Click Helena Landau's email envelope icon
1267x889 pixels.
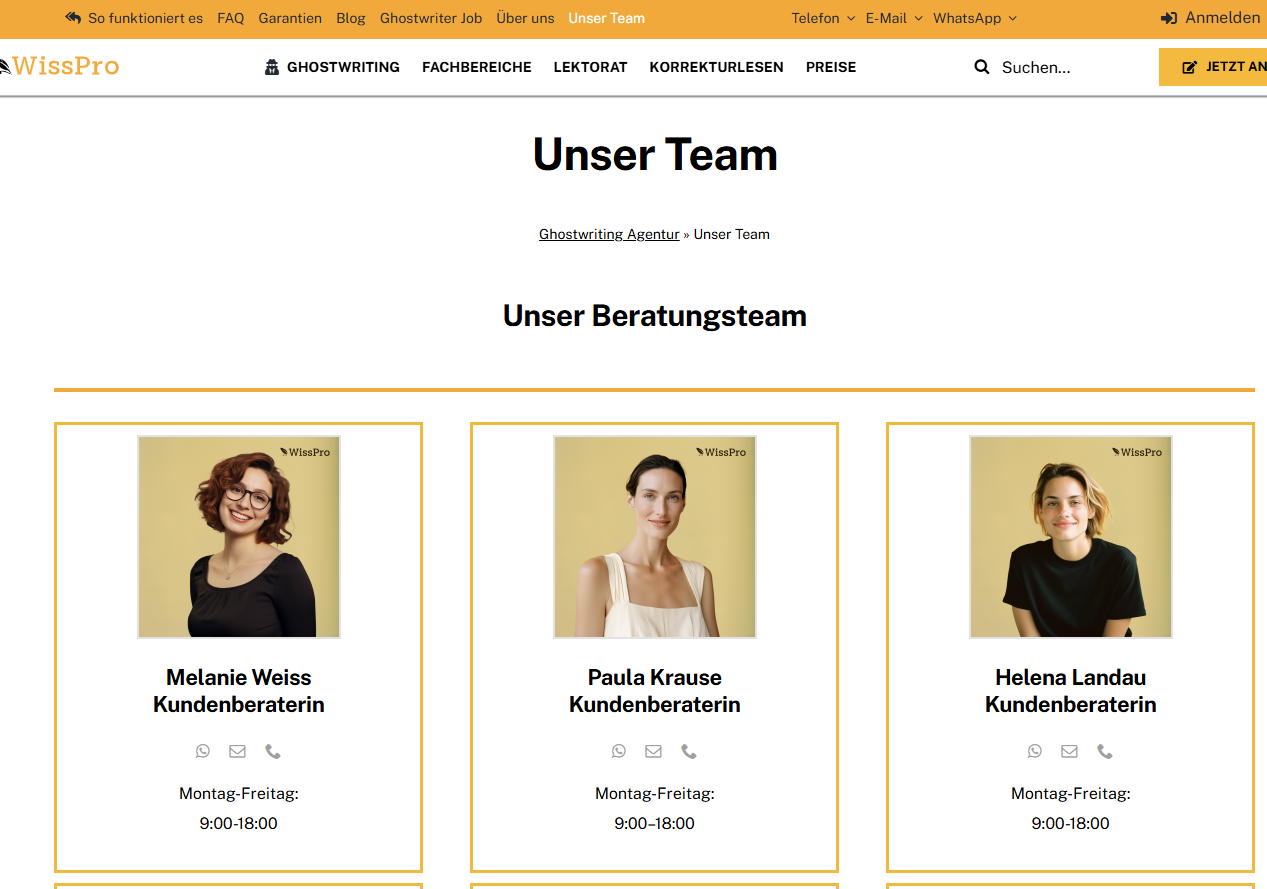1069,751
